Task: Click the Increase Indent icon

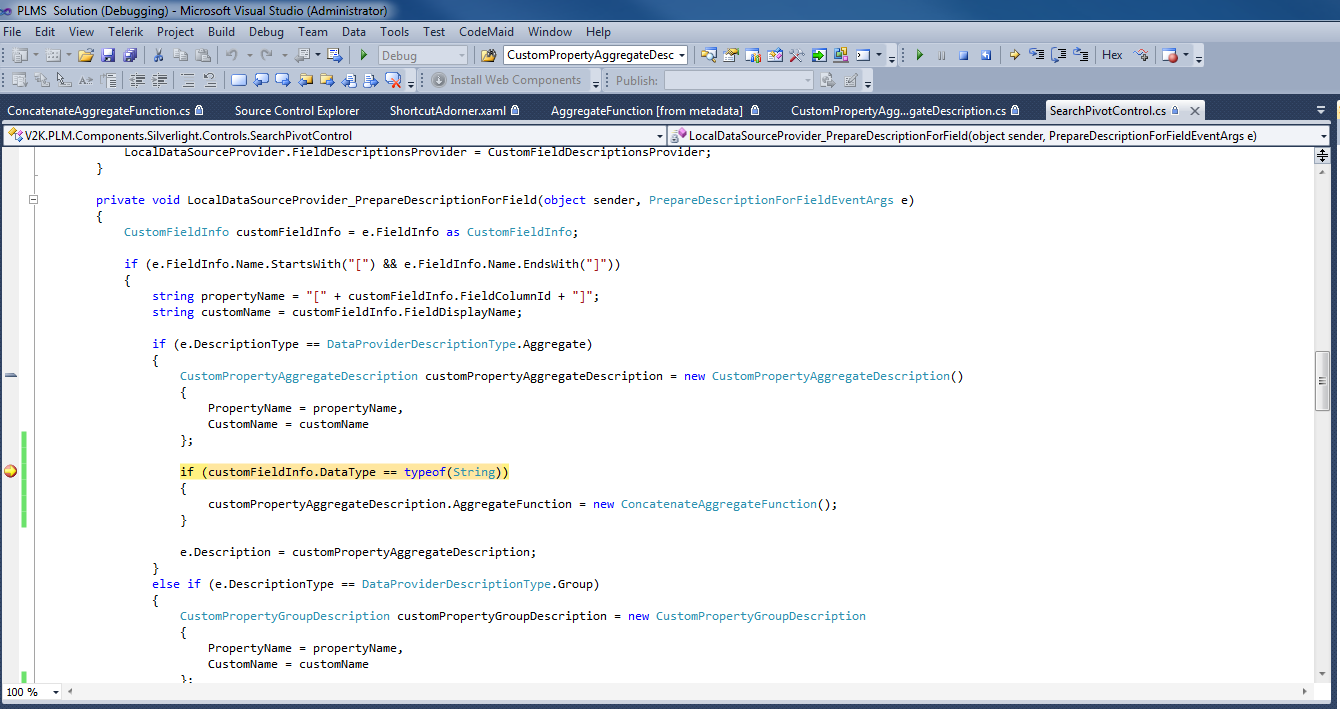Action: [x=158, y=80]
